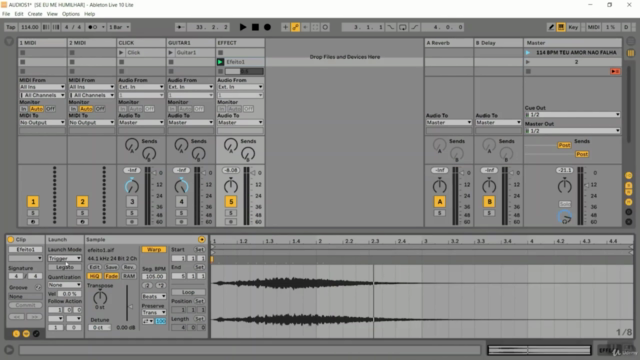Screen dimensions: 640x360
Task: Open the Cue Out 1/2 dropdown
Action: point(572,115)
